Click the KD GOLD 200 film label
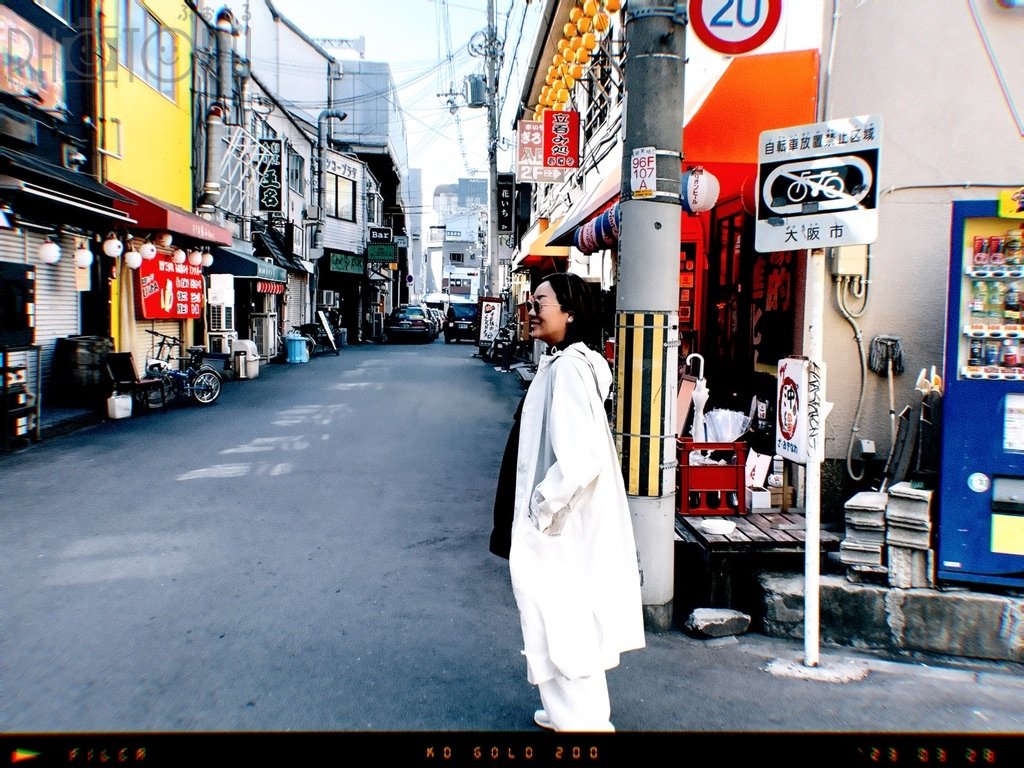1024x768 pixels. [x=512, y=753]
